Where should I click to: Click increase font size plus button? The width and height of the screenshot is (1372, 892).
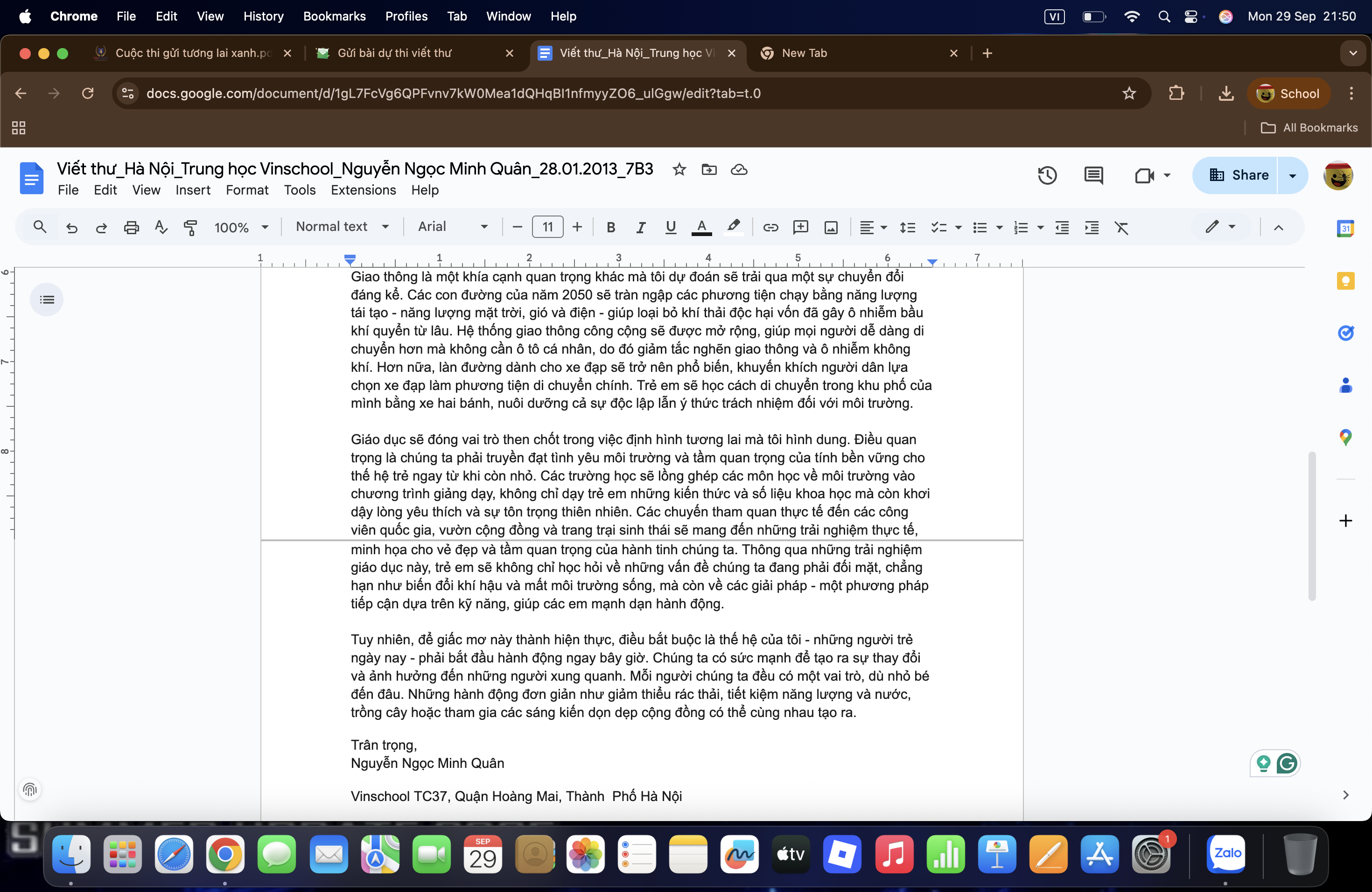click(577, 227)
